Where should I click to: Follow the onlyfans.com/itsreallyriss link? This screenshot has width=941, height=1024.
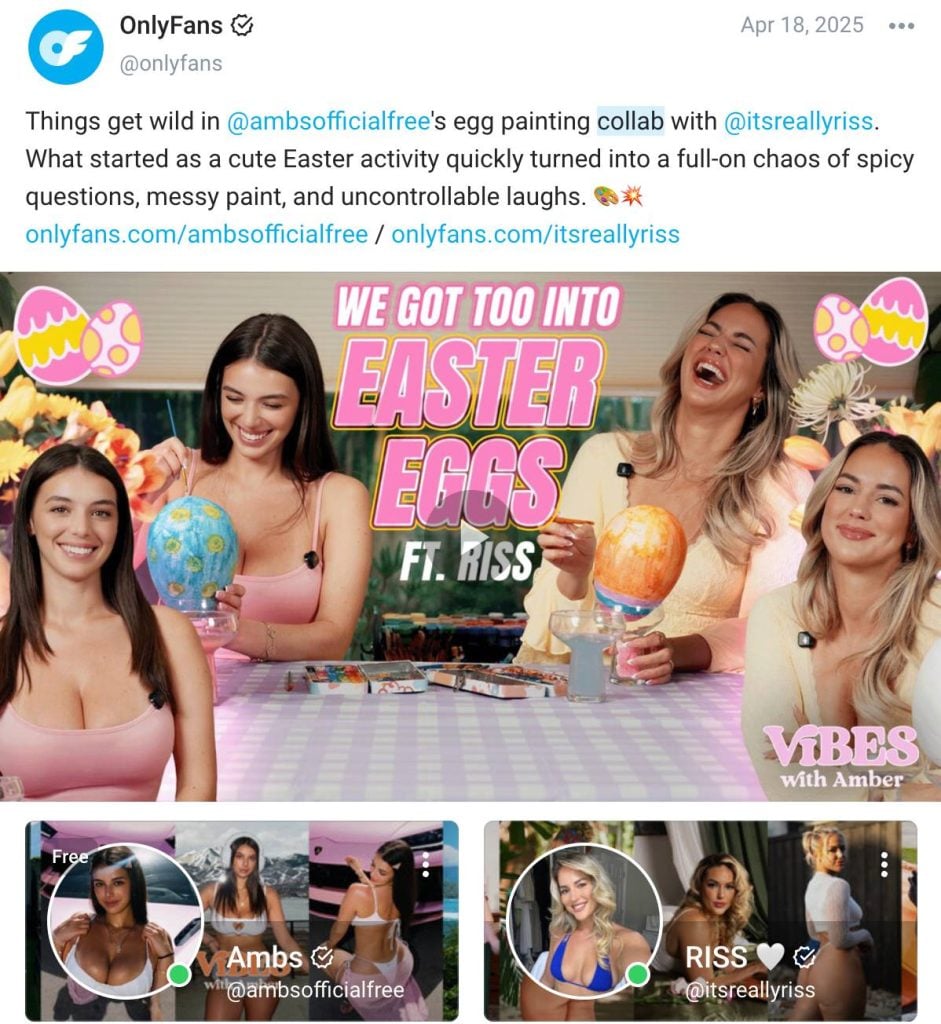(x=535, y=234)
